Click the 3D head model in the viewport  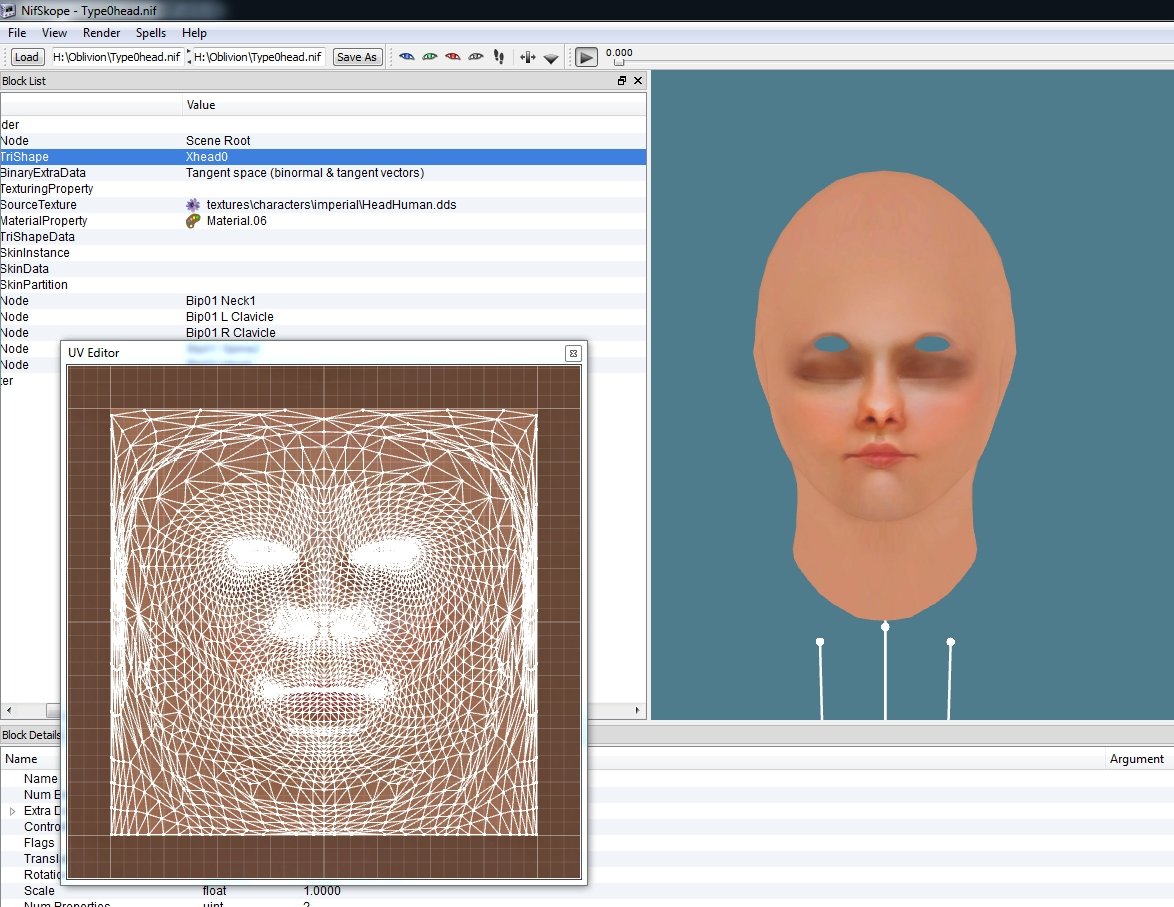(x=883, y=395)
